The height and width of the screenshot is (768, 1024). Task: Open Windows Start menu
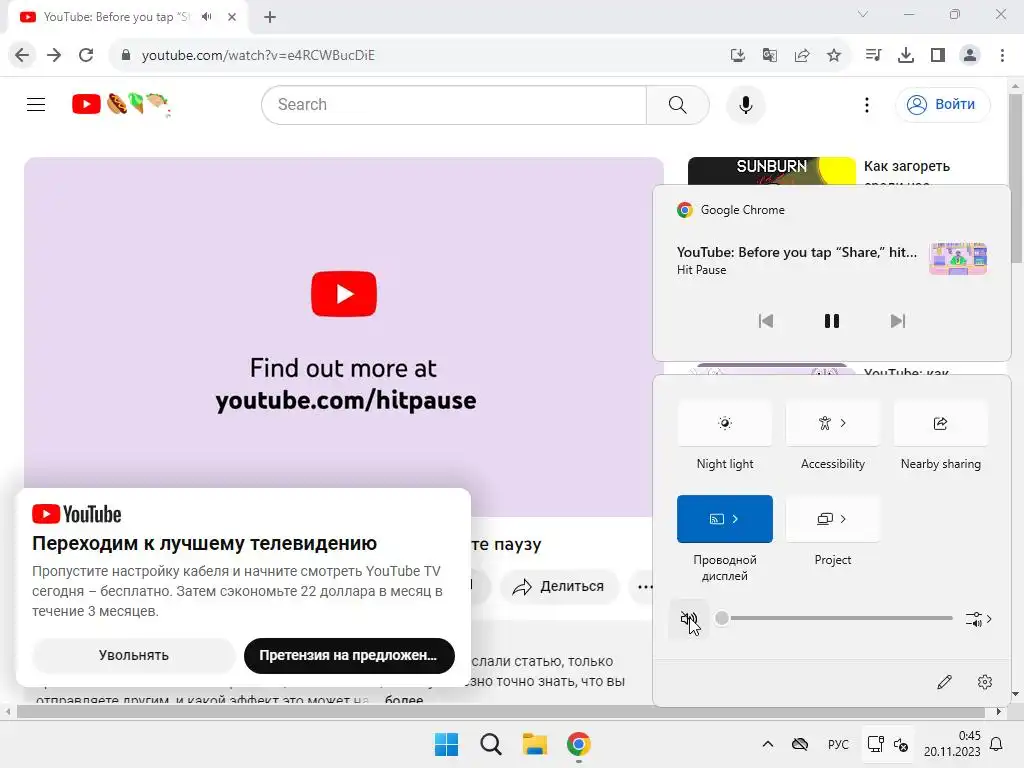tap(447, 744)
